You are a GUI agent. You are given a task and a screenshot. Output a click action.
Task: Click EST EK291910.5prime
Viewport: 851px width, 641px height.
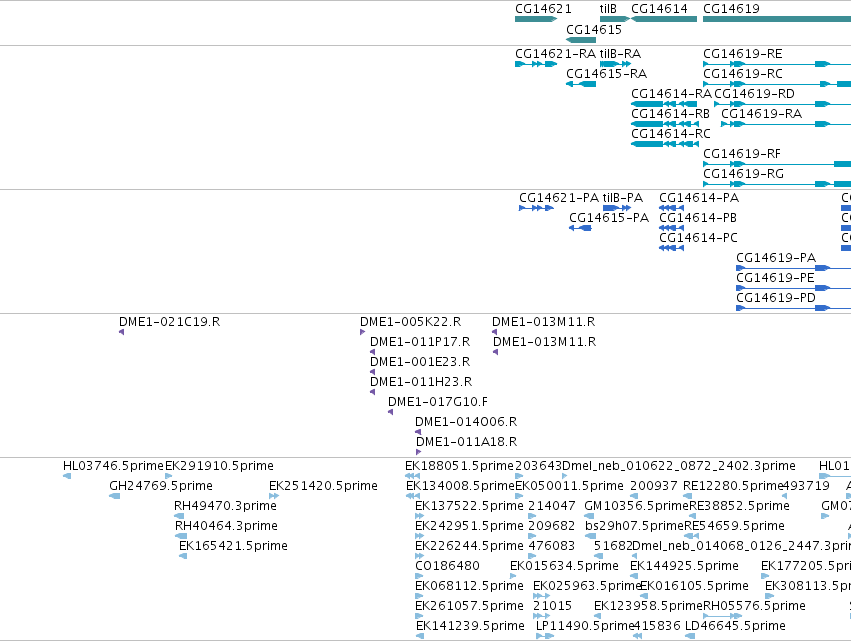tap(168, 477)
